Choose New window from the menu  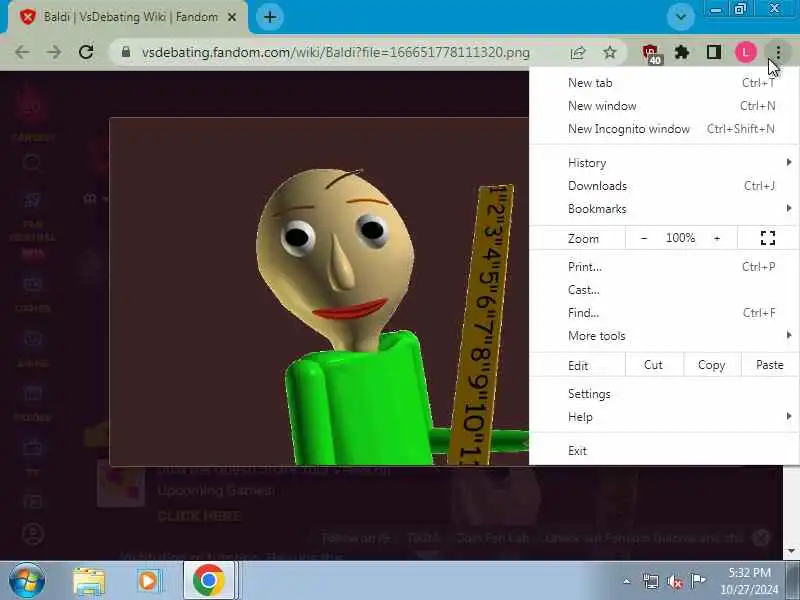click(664, 106)
